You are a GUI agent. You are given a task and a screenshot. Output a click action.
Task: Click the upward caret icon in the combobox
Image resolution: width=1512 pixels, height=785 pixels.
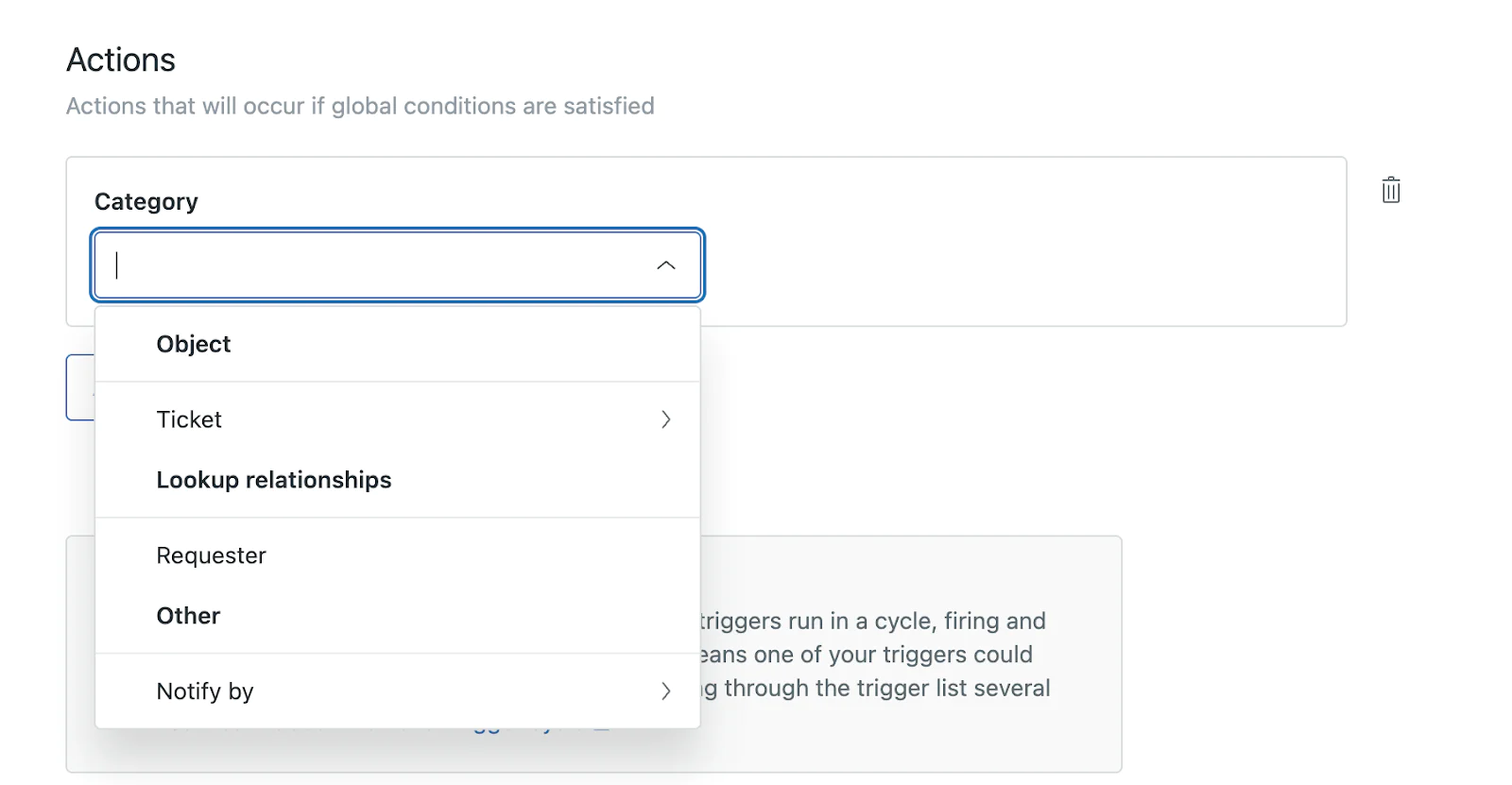pyautogui.click(x=667, y=265)
